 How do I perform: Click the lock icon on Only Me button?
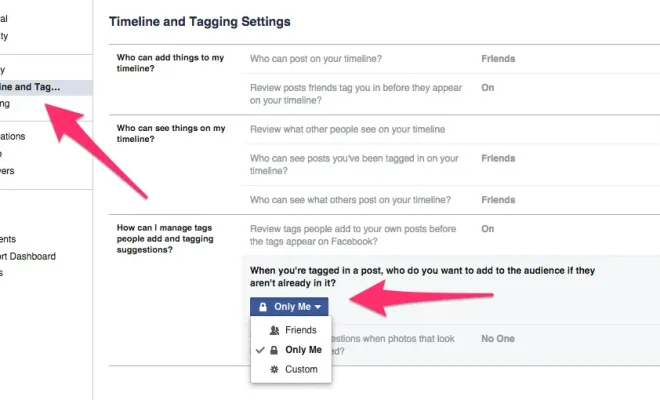(263, 307)
